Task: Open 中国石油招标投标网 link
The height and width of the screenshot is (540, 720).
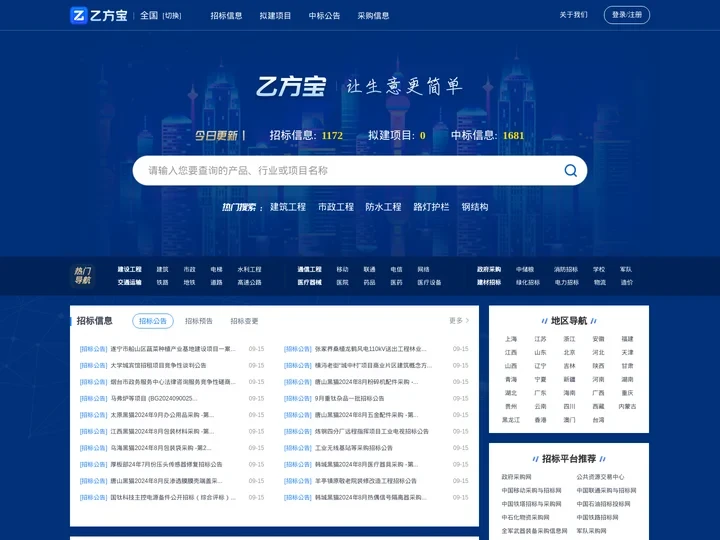Action: 603,504
